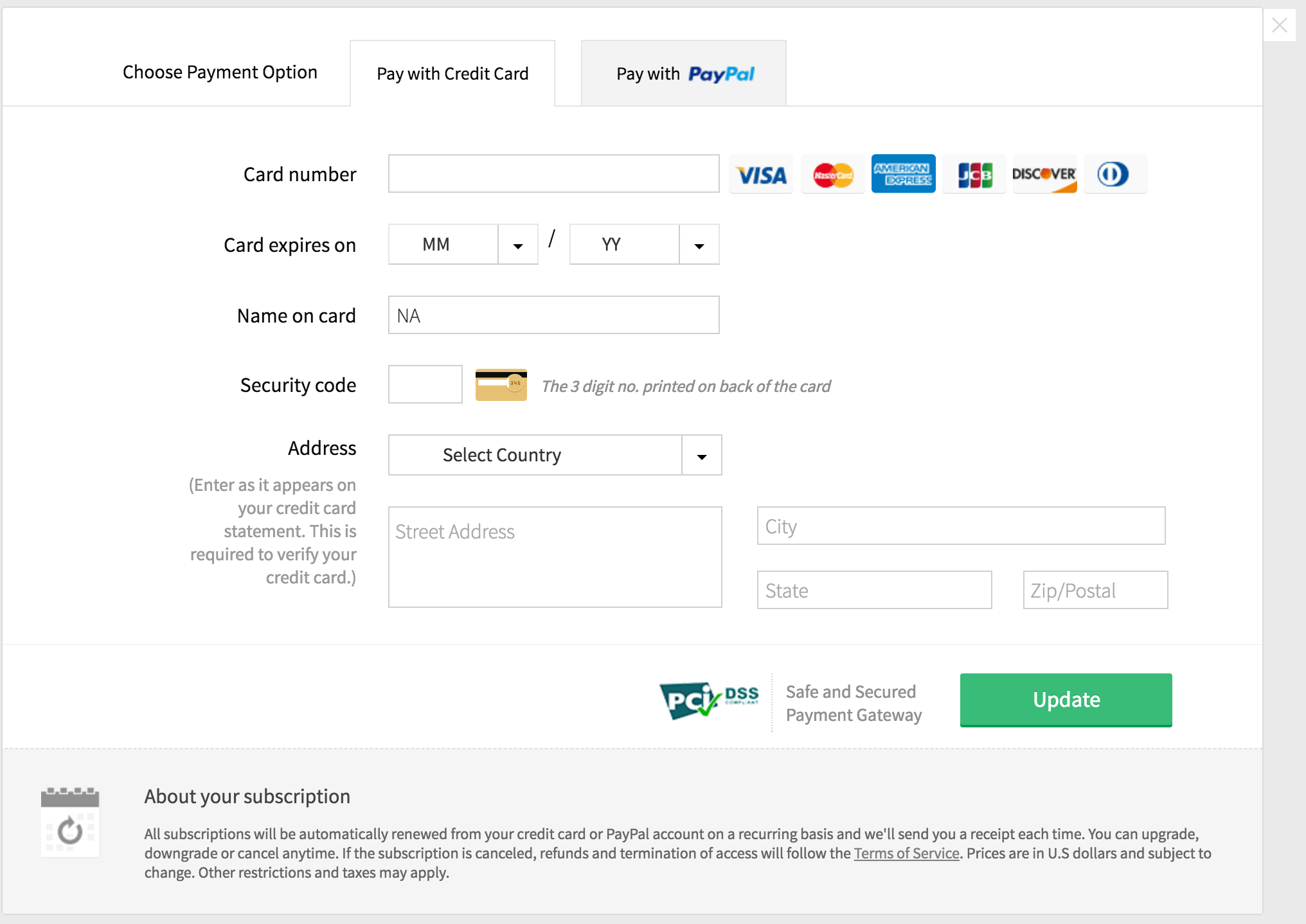1306x924 pixels.
Task: Expand the Select Country dropdown
Action: (701, 455)
